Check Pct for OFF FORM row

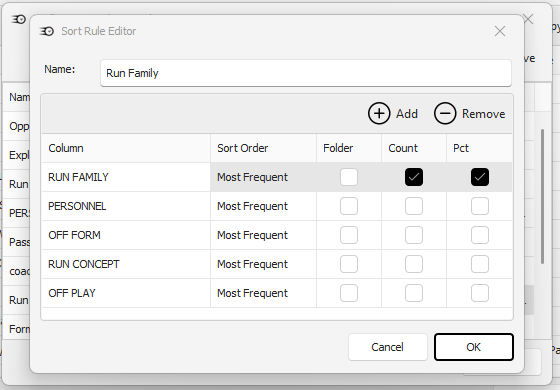(x=480, y=235)
